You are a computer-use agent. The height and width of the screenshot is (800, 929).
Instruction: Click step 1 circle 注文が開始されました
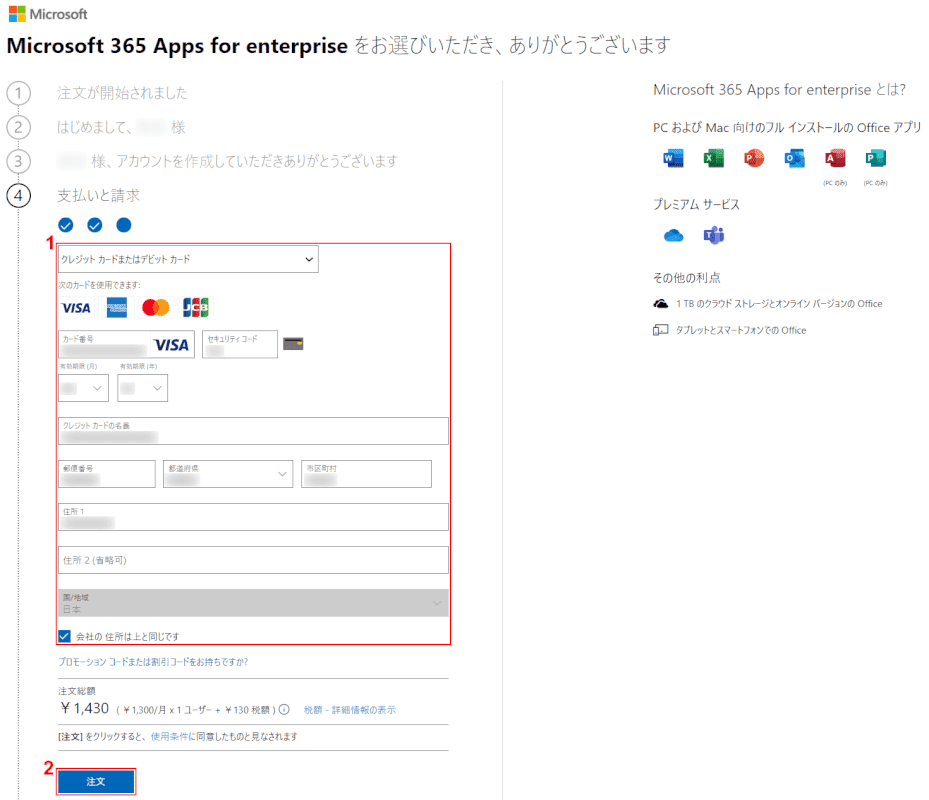tap(18, 93)
